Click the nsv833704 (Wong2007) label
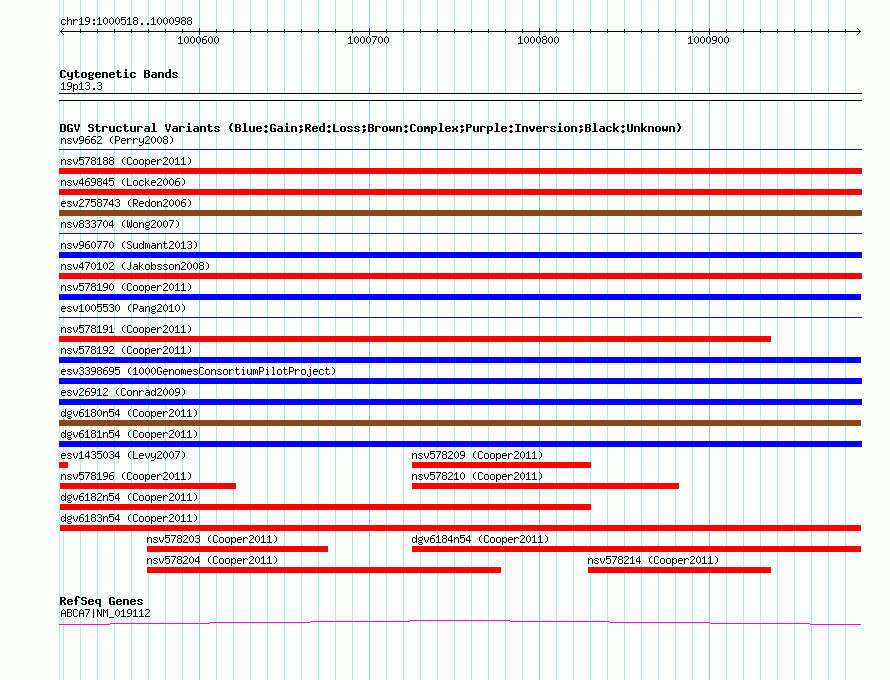Viewport: 890px width, 680px height. tap(120, 224)
